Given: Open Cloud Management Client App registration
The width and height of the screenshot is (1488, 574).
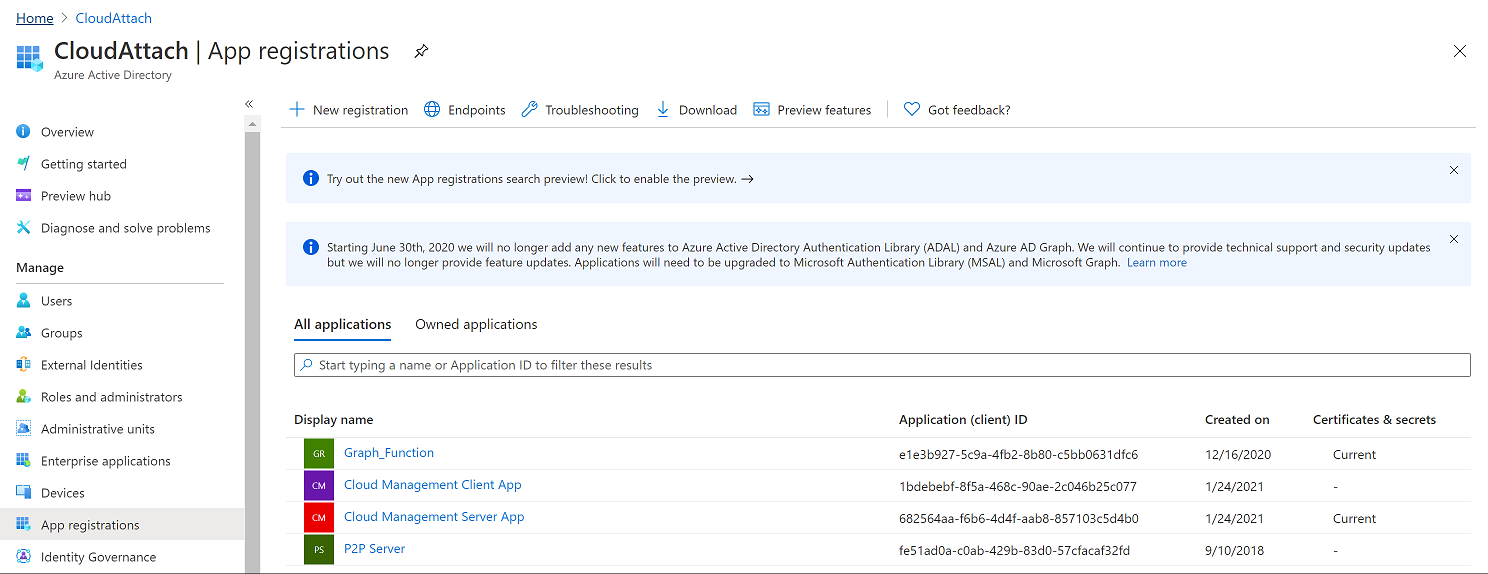Looking at the screenshot, I should tap(433, 485).
